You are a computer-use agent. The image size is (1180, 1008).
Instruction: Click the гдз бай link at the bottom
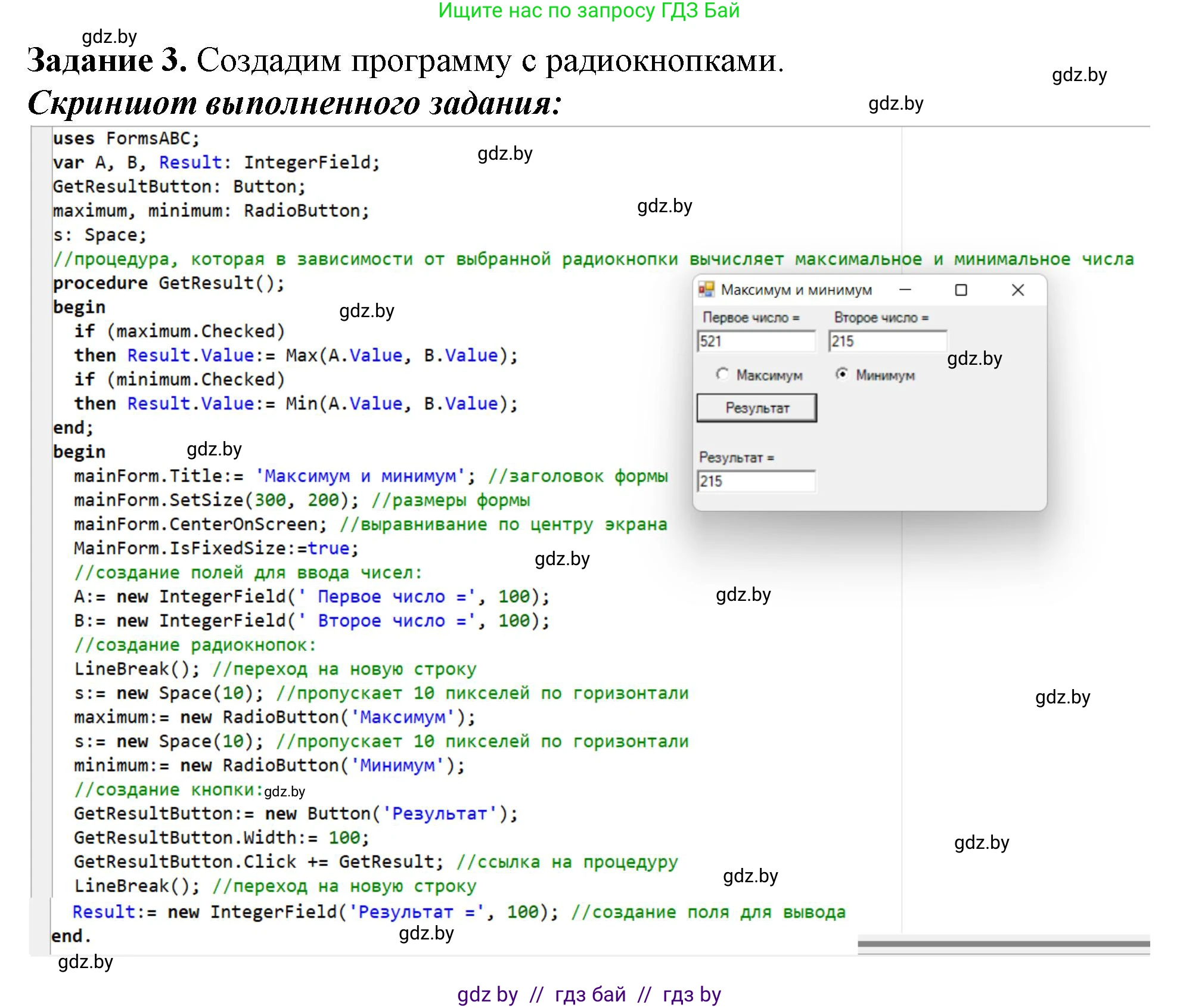591,994
